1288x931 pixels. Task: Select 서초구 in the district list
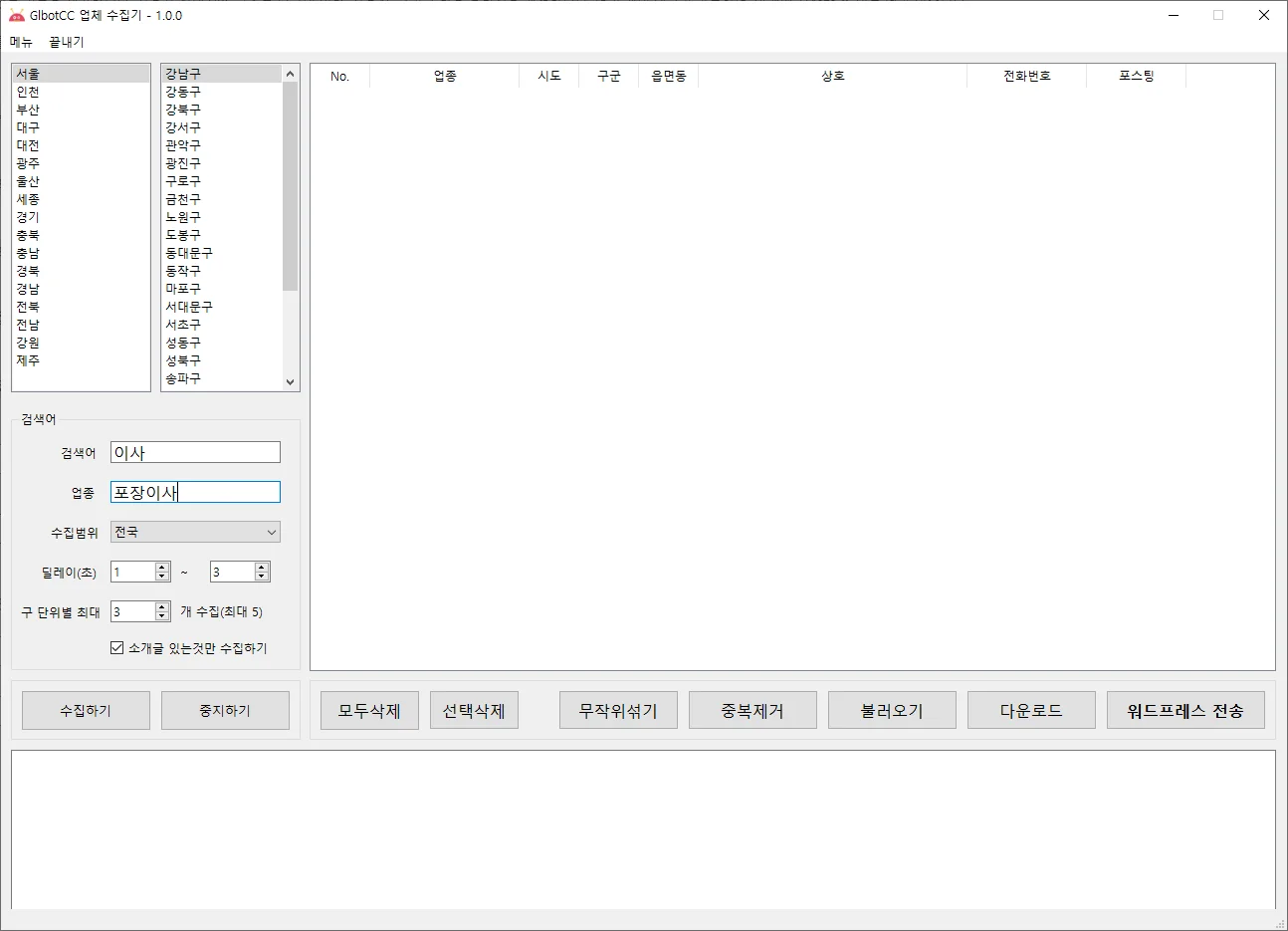tap(222, 325)
